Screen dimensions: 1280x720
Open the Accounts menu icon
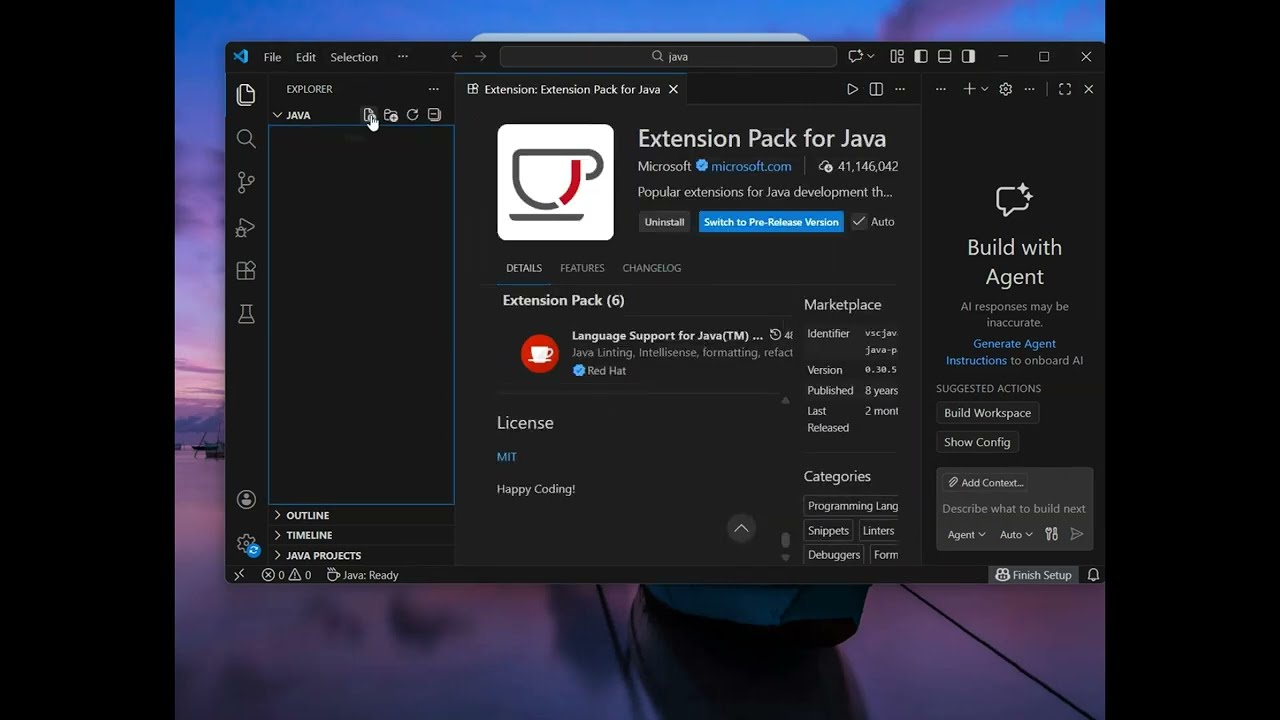tap(246, 499)
